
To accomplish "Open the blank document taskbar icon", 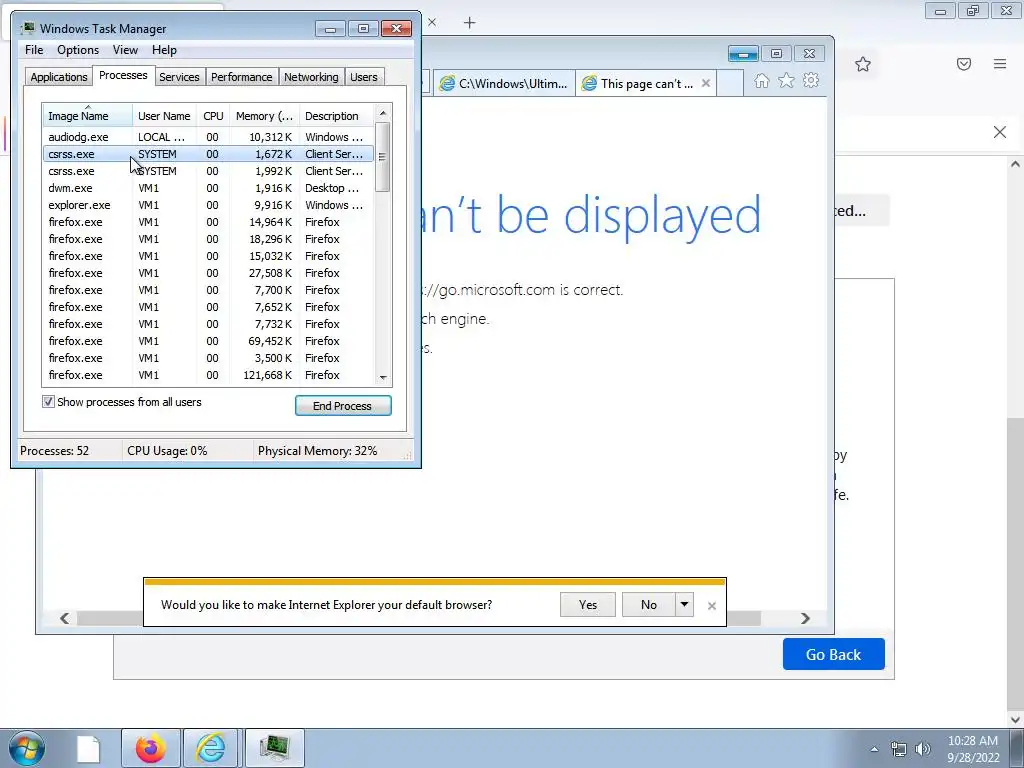I will click(x=88, y=748).
